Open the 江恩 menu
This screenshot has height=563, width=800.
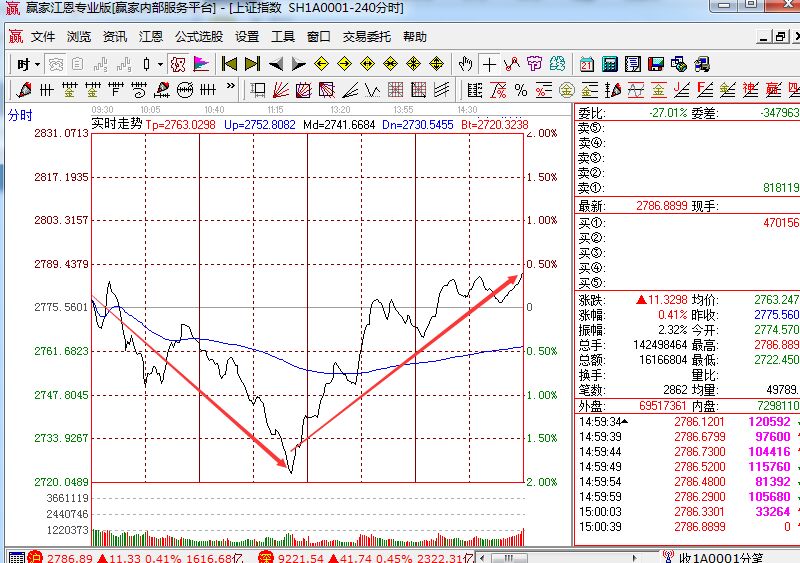tap(150, 37)
